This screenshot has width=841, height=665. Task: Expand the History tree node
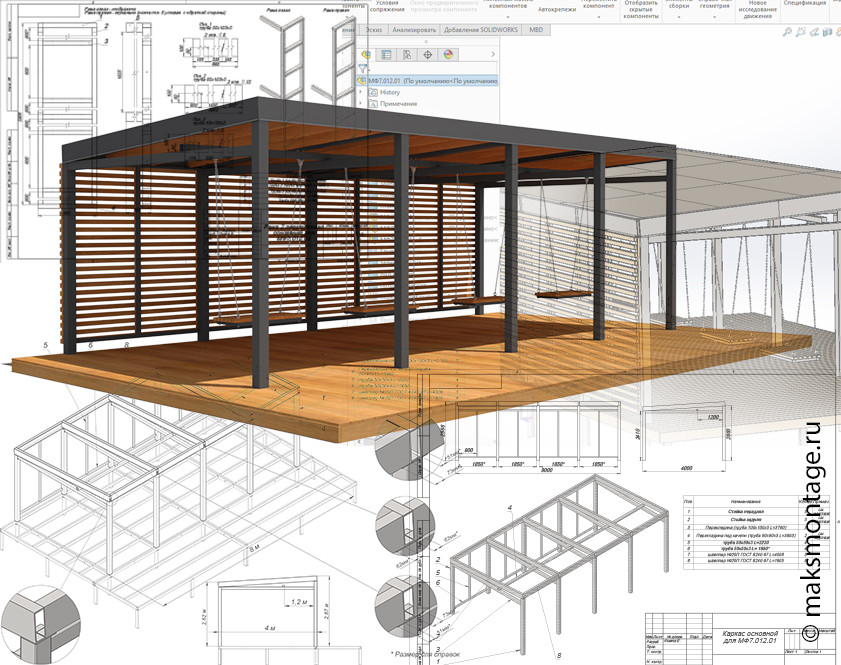pyautogui.click(x=360, y=92)
